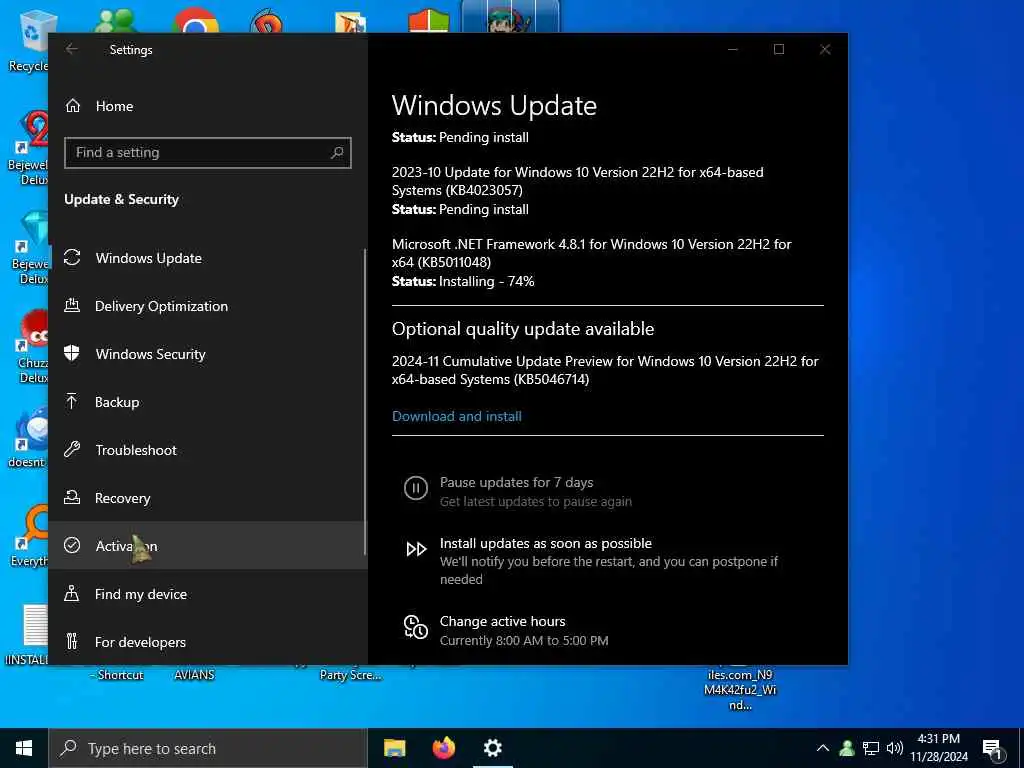Click the green person tray icon
The width and height of the screenshot is (1024, 768).
coord(847,748)
